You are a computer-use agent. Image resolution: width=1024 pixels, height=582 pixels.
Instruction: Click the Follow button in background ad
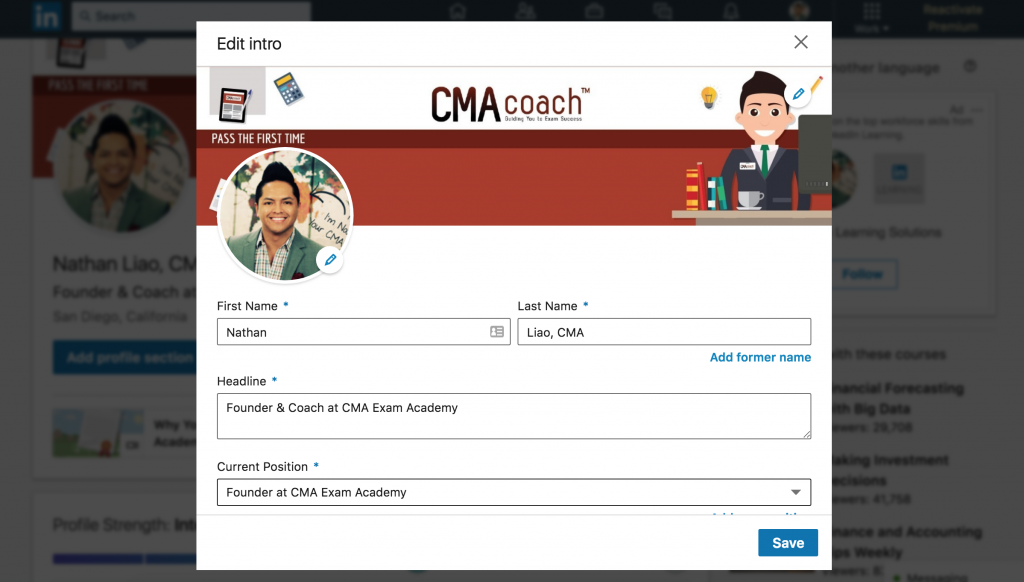pyautogui.click(x=863, y=274)
